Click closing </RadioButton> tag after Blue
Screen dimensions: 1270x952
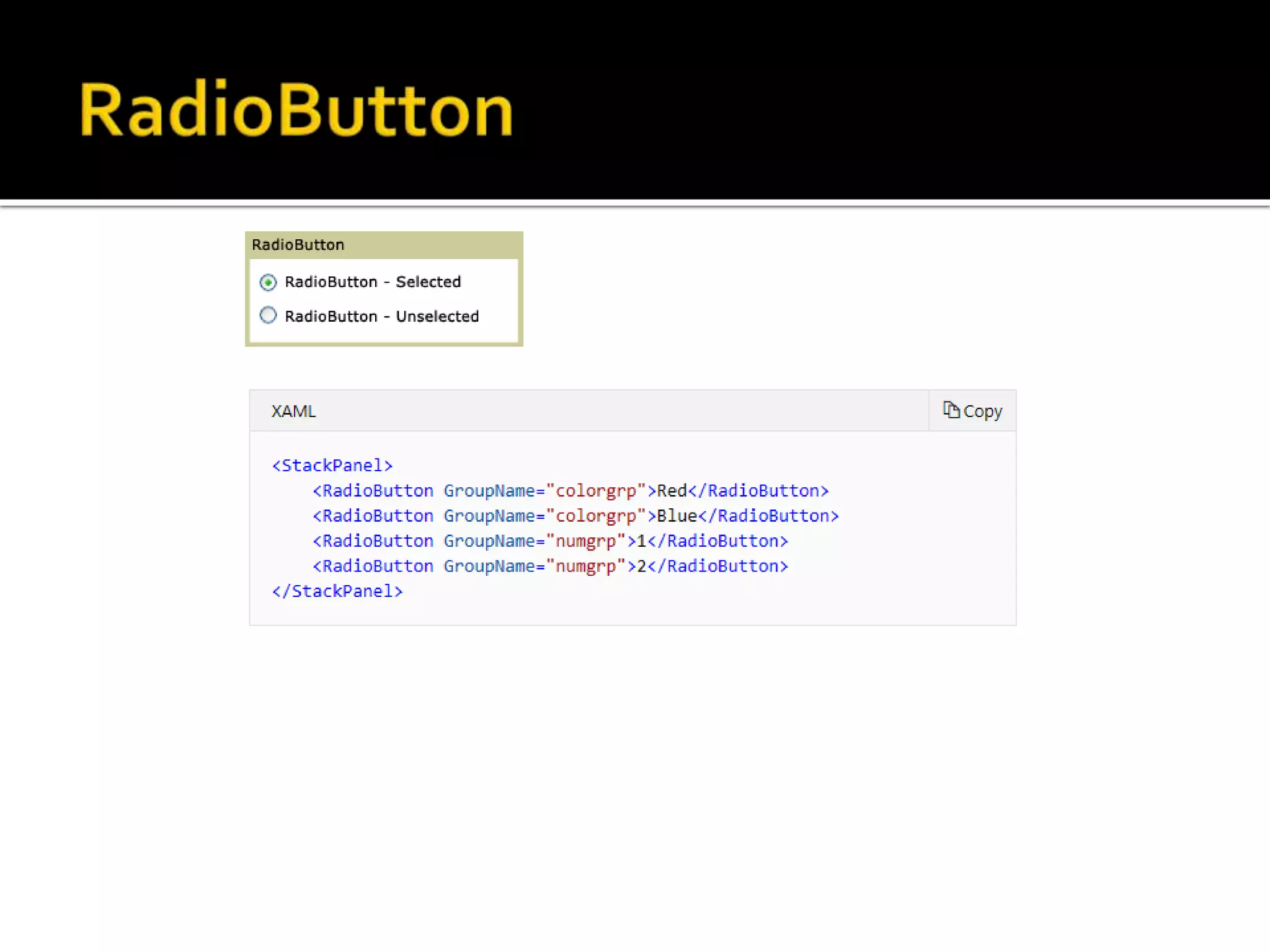[769, 516]
